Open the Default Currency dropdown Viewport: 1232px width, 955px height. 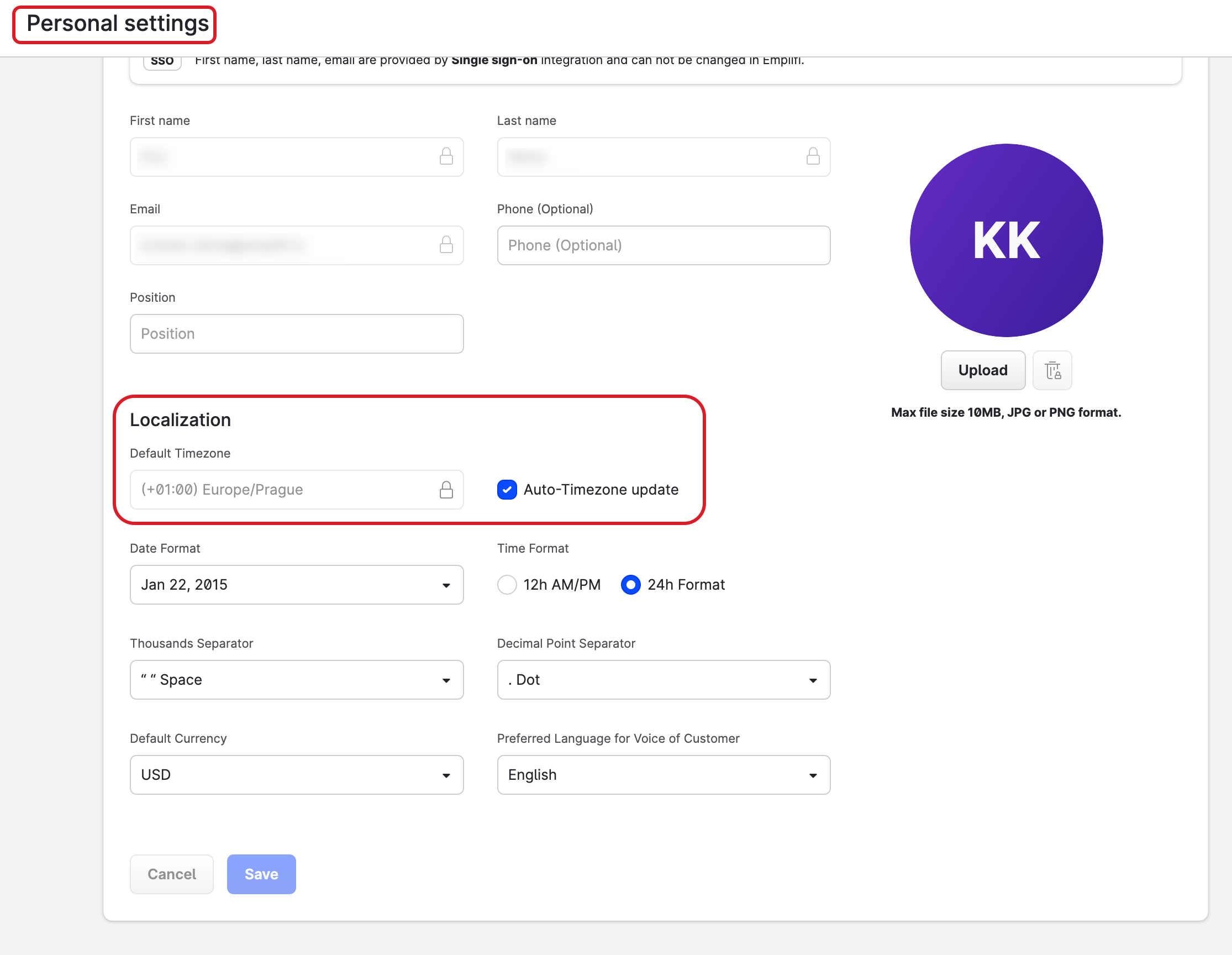(x=296, y=774)
